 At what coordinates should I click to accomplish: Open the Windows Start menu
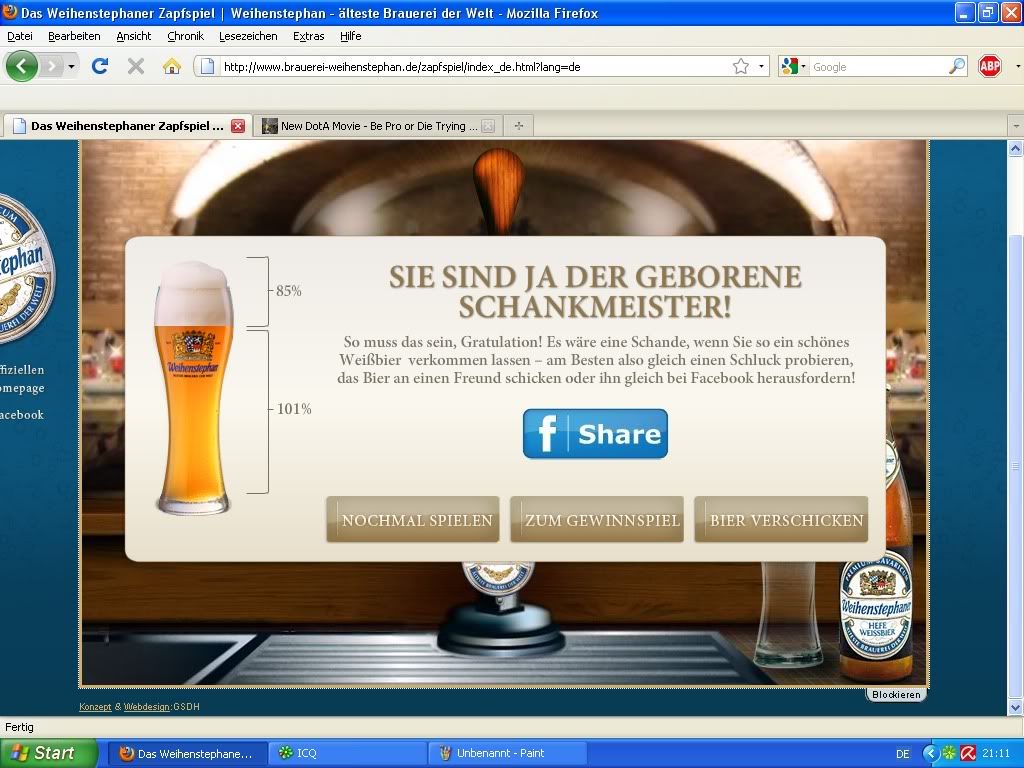(48, 753)
